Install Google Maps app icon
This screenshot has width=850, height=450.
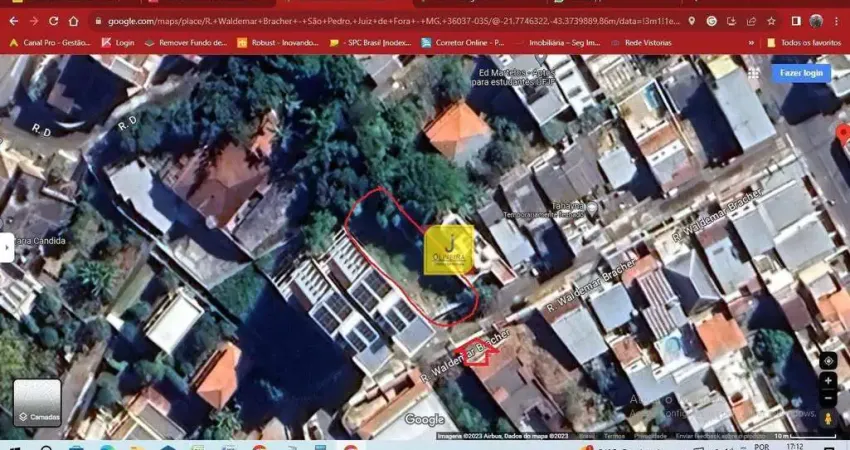pos(731,21)
